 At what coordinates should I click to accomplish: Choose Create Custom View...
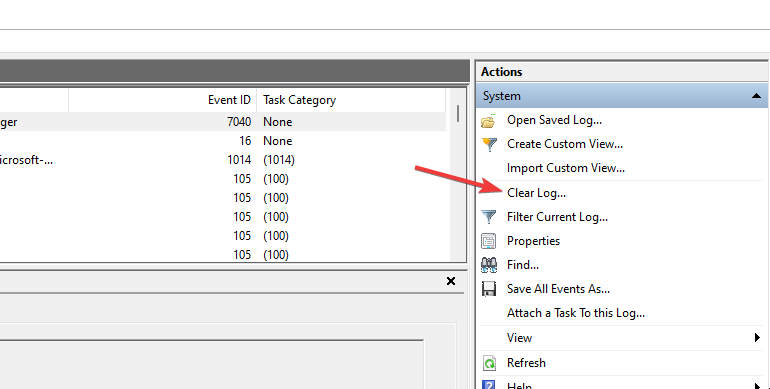pyautogui.click(x=565, y=144)
